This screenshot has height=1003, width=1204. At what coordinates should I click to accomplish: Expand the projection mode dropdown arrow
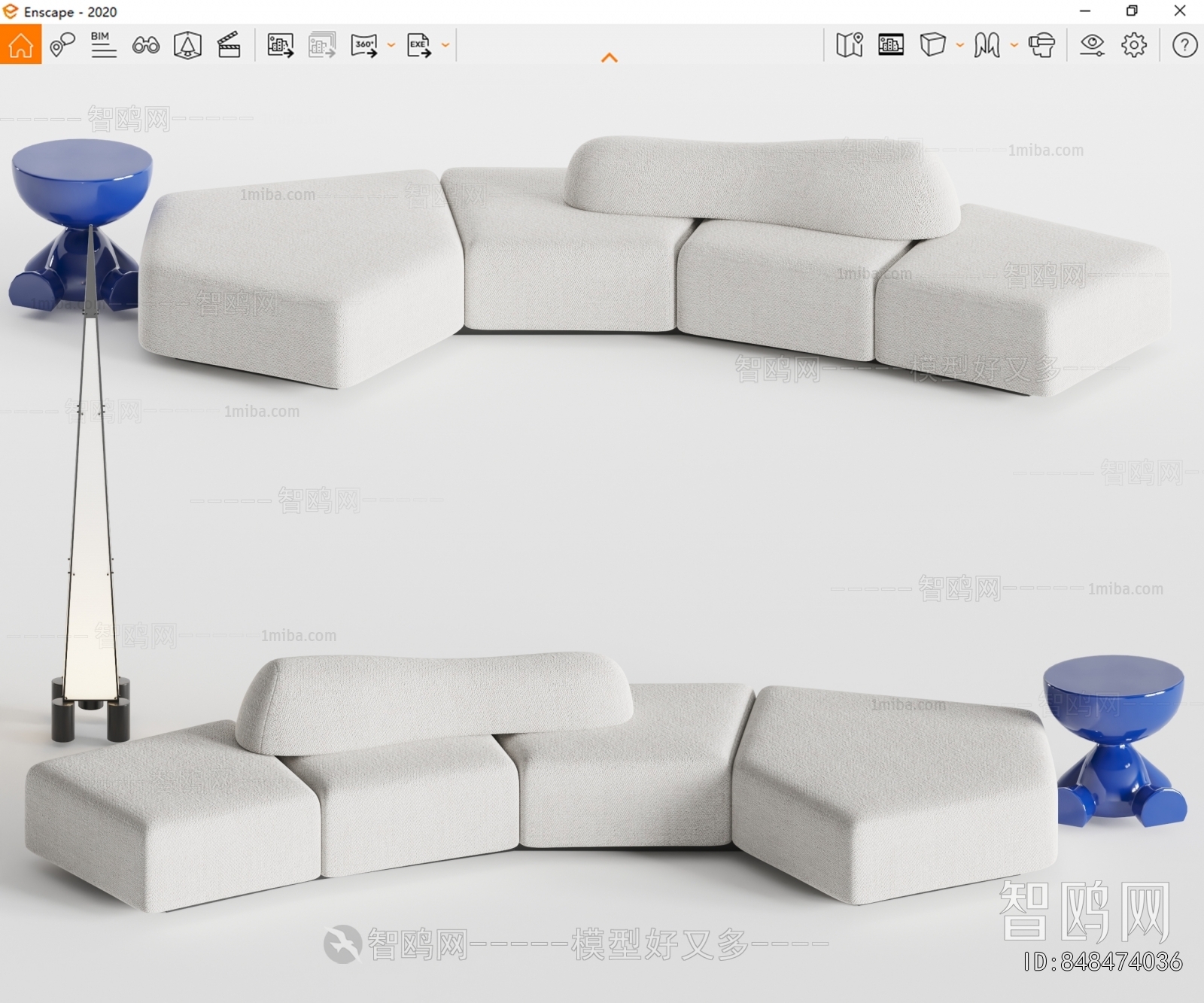pyautogui.click(x=960, y=45)
